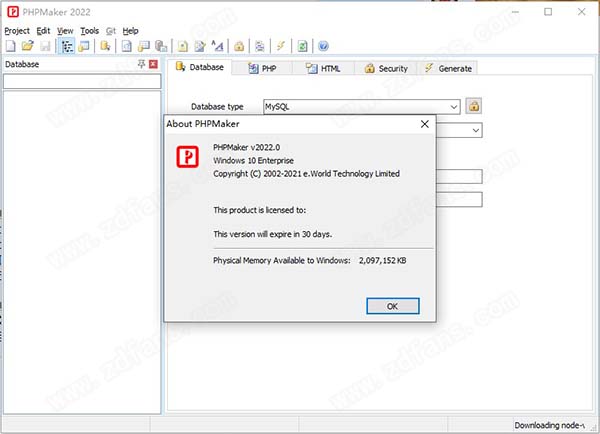The height and width of the screenshot is (434, 600).
Task: Click the PHPMaker v2022.0 version text
Action: pyautogui.click(x=246, y=147)
